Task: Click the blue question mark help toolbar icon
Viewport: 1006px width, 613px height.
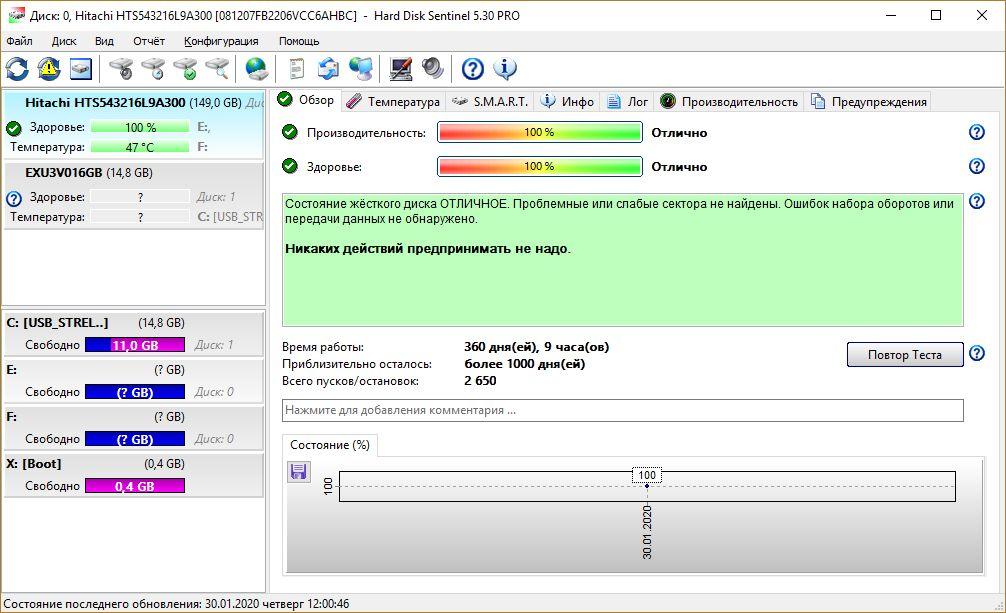Action: click(x=472, y=69)
